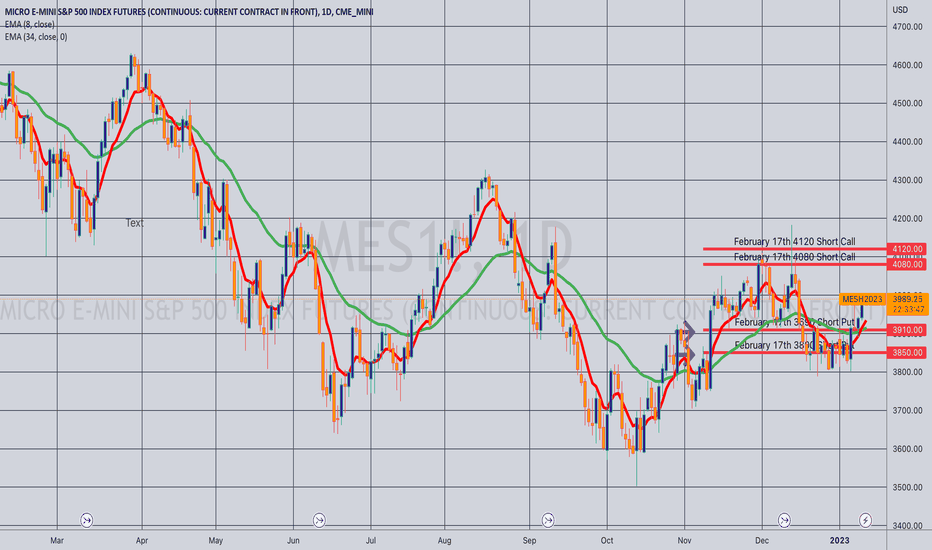Viewport: 932px width, 550px height.
Task: Click the orange 3989.25 last price tag
Action: pyautogui.click(x=908, y=299)
